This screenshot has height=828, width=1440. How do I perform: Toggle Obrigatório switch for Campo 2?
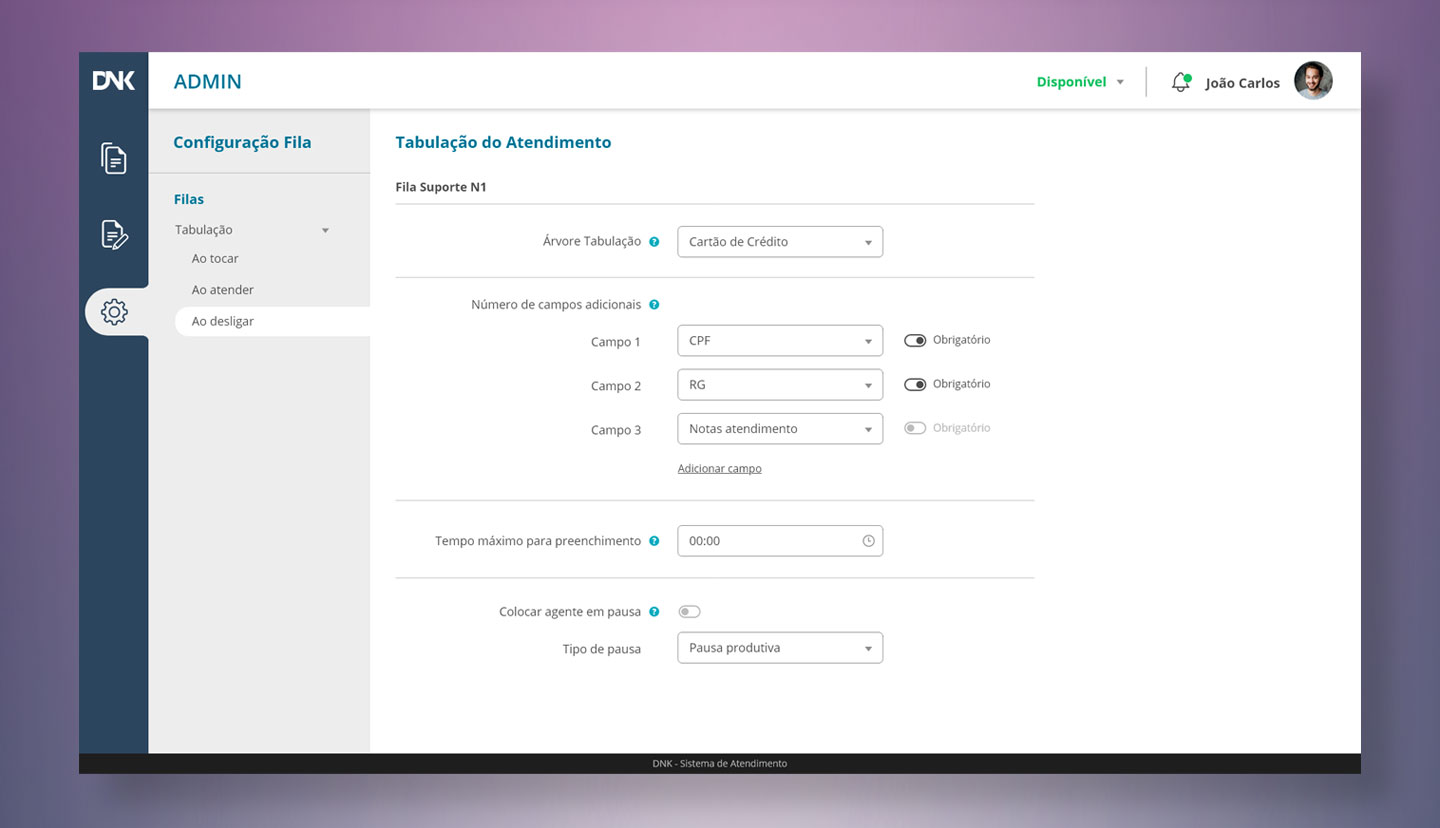click(915, 384)
